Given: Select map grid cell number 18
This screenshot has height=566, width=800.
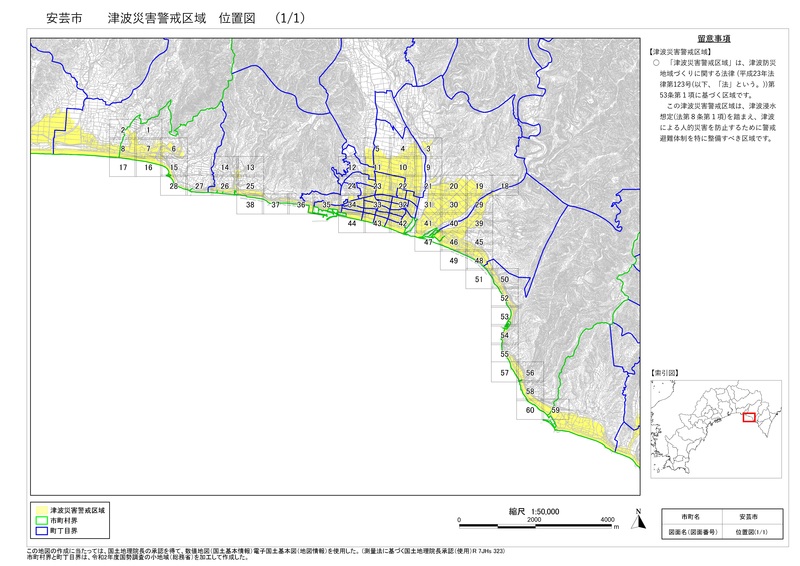Looking at the screenshot, I should point(504,187).
